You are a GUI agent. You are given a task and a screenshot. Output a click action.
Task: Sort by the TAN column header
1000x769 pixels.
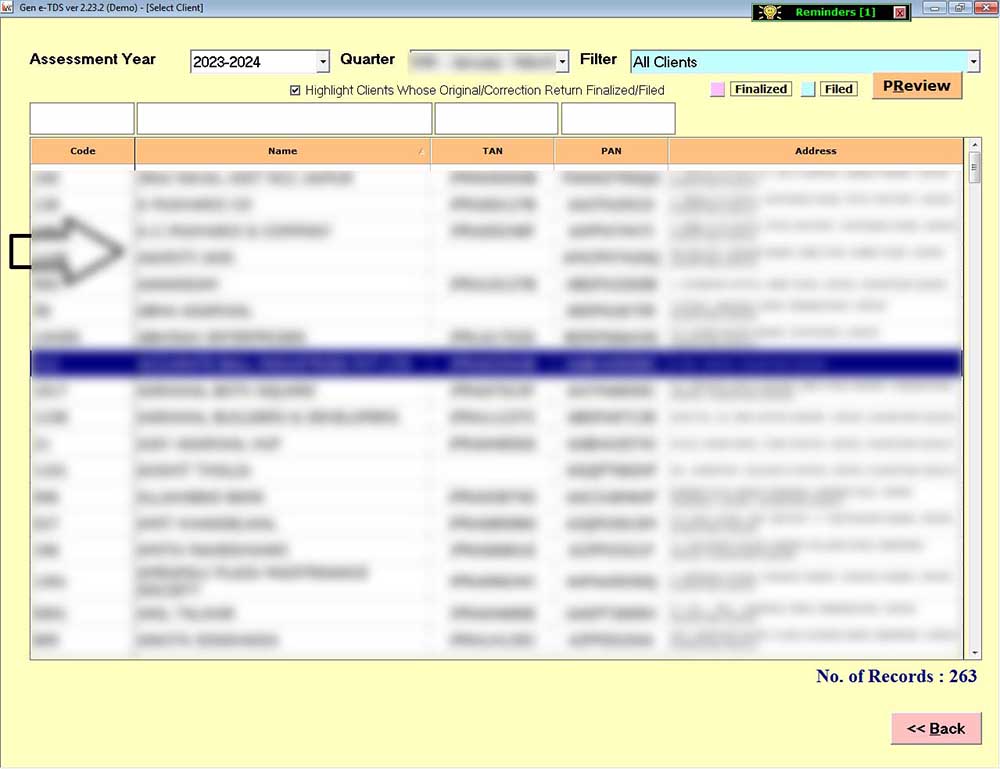[492, 151]
